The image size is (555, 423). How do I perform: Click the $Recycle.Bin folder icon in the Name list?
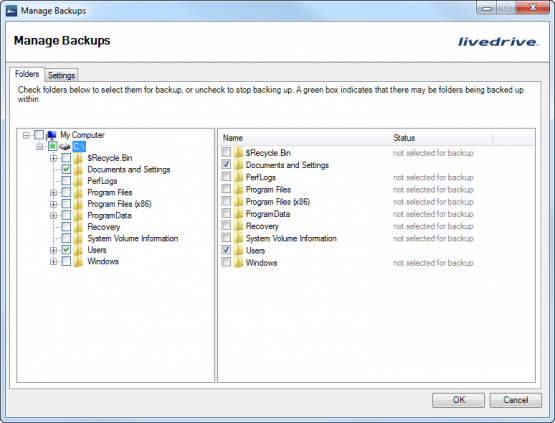click(x=238, y=153)
